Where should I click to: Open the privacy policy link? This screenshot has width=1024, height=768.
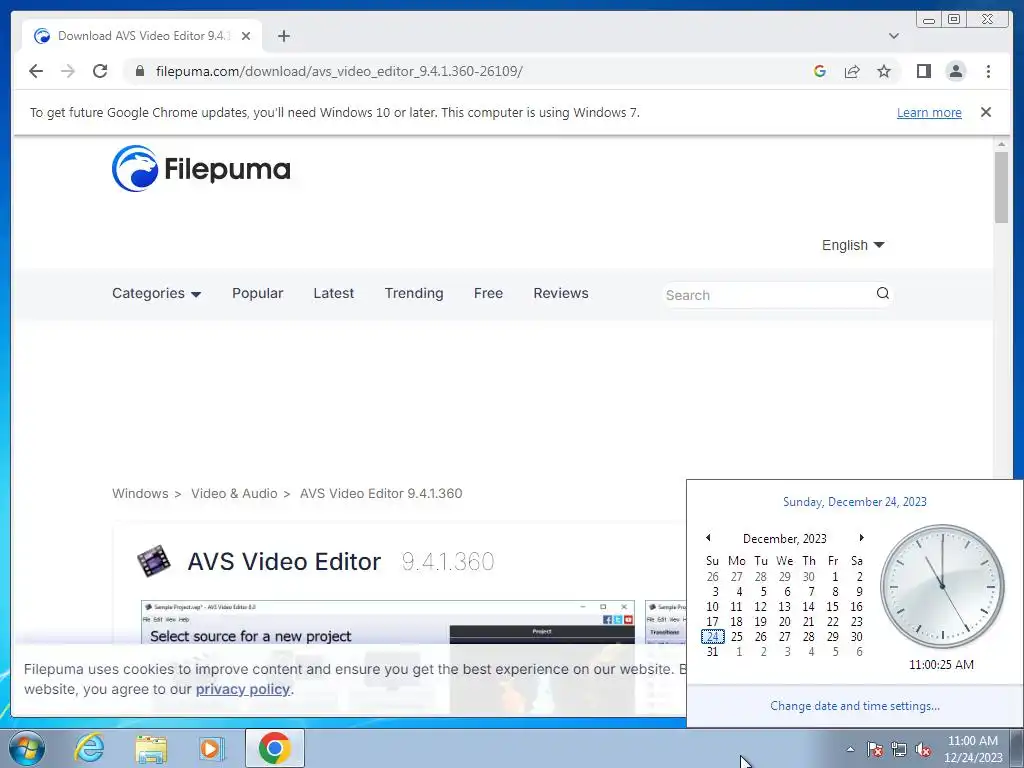(x=242, y=689)
